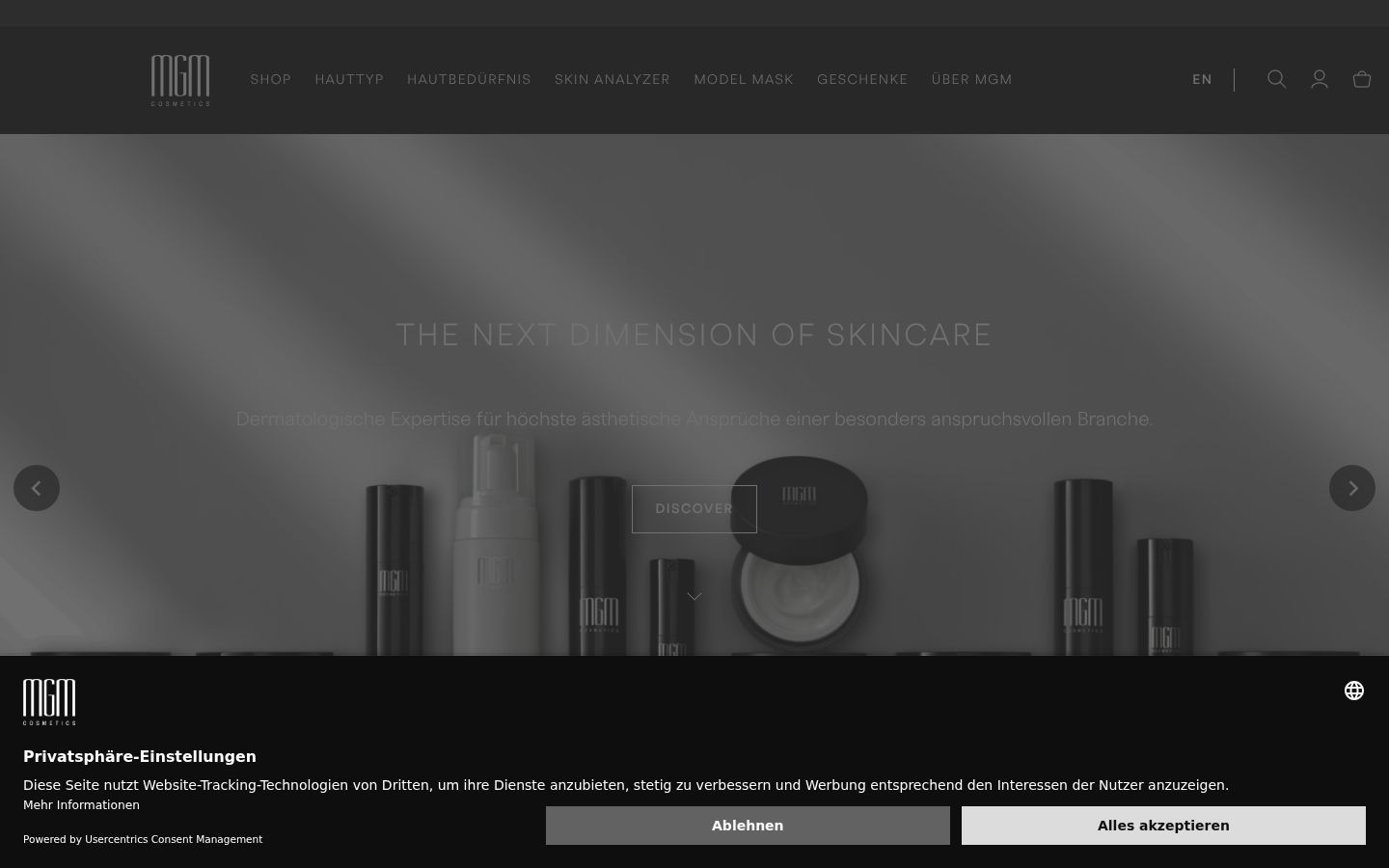1389x868 pixels.
Task: Open the shopping bag icon
Action: (1362, 79)
